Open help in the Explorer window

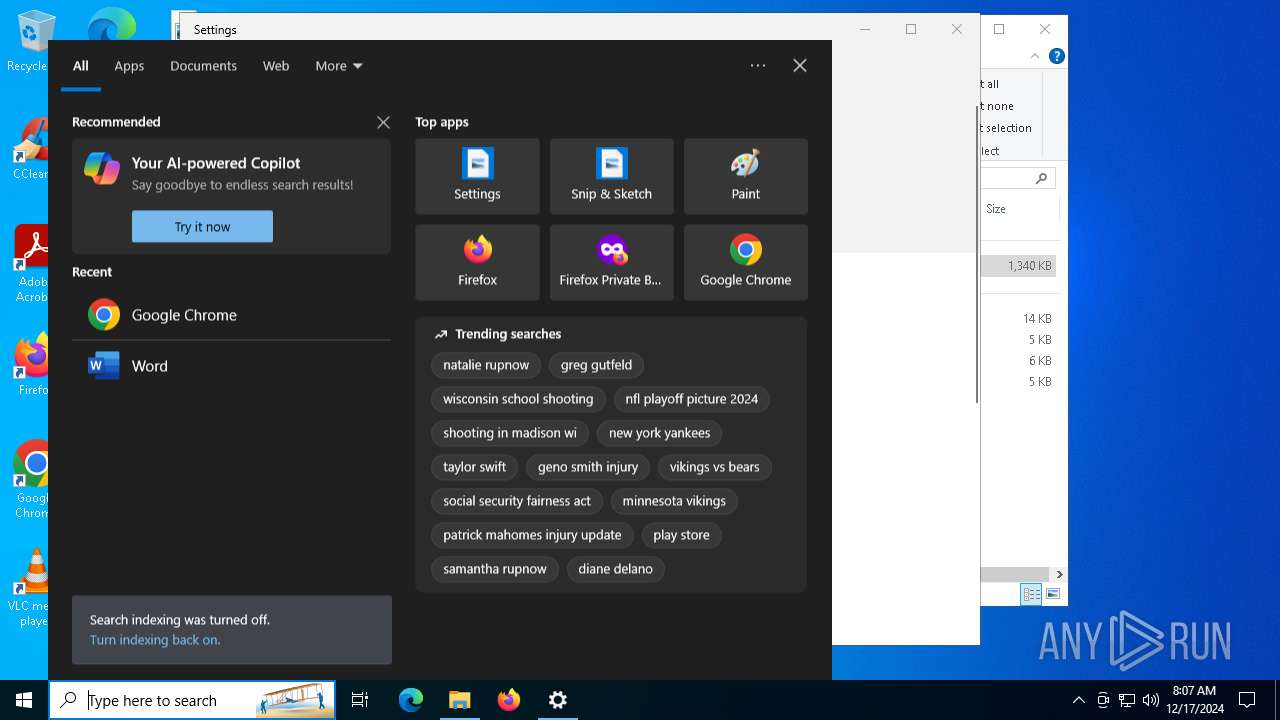[x=1056, y=57]
